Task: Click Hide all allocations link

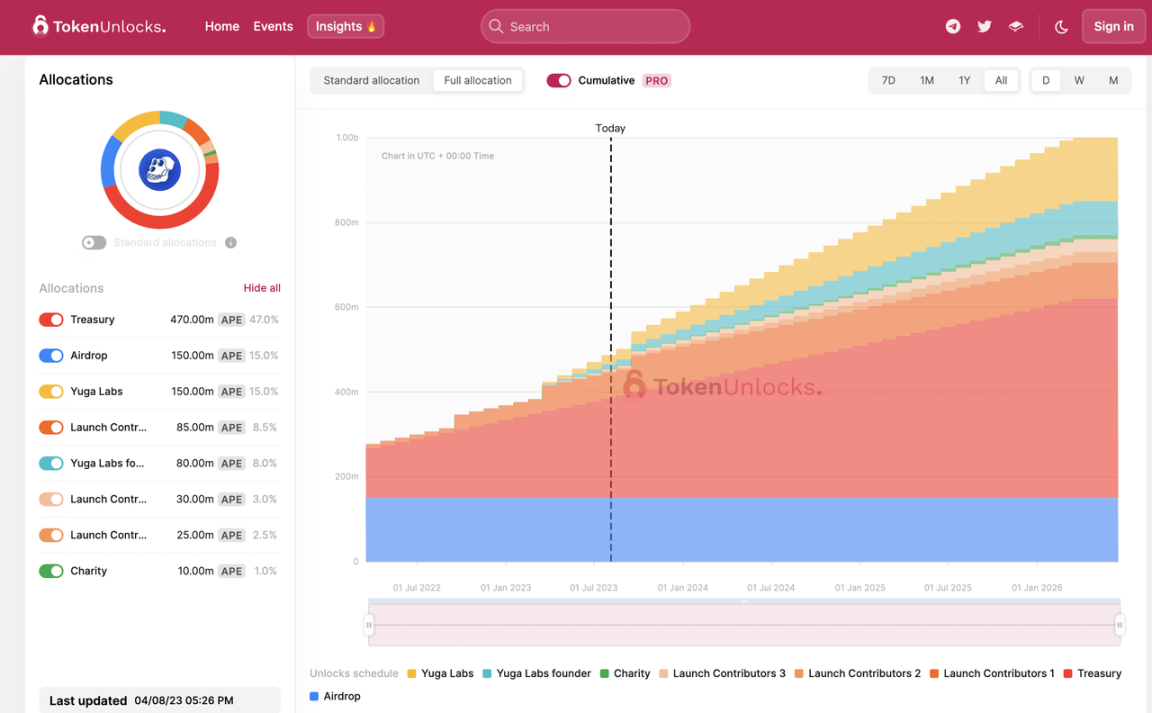Action: pos(262,288)
